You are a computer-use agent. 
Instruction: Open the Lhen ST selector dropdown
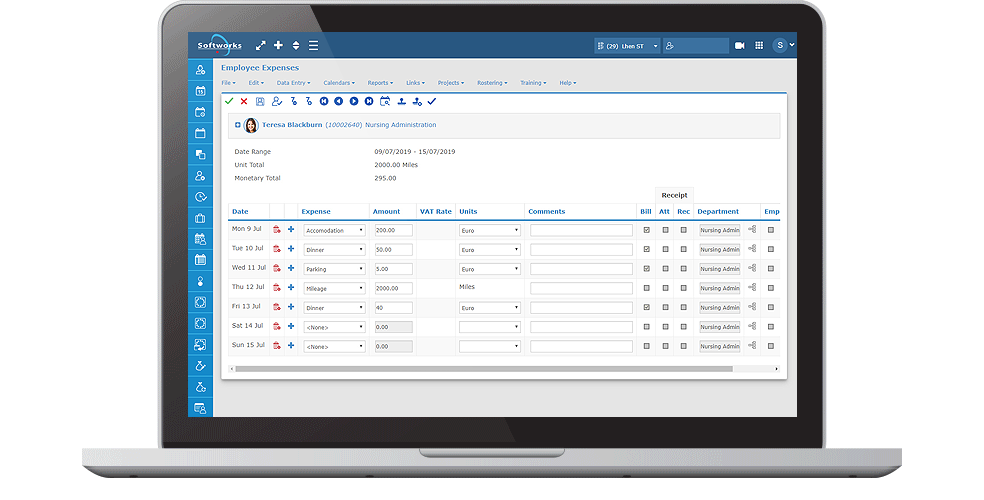click(627, 46)
